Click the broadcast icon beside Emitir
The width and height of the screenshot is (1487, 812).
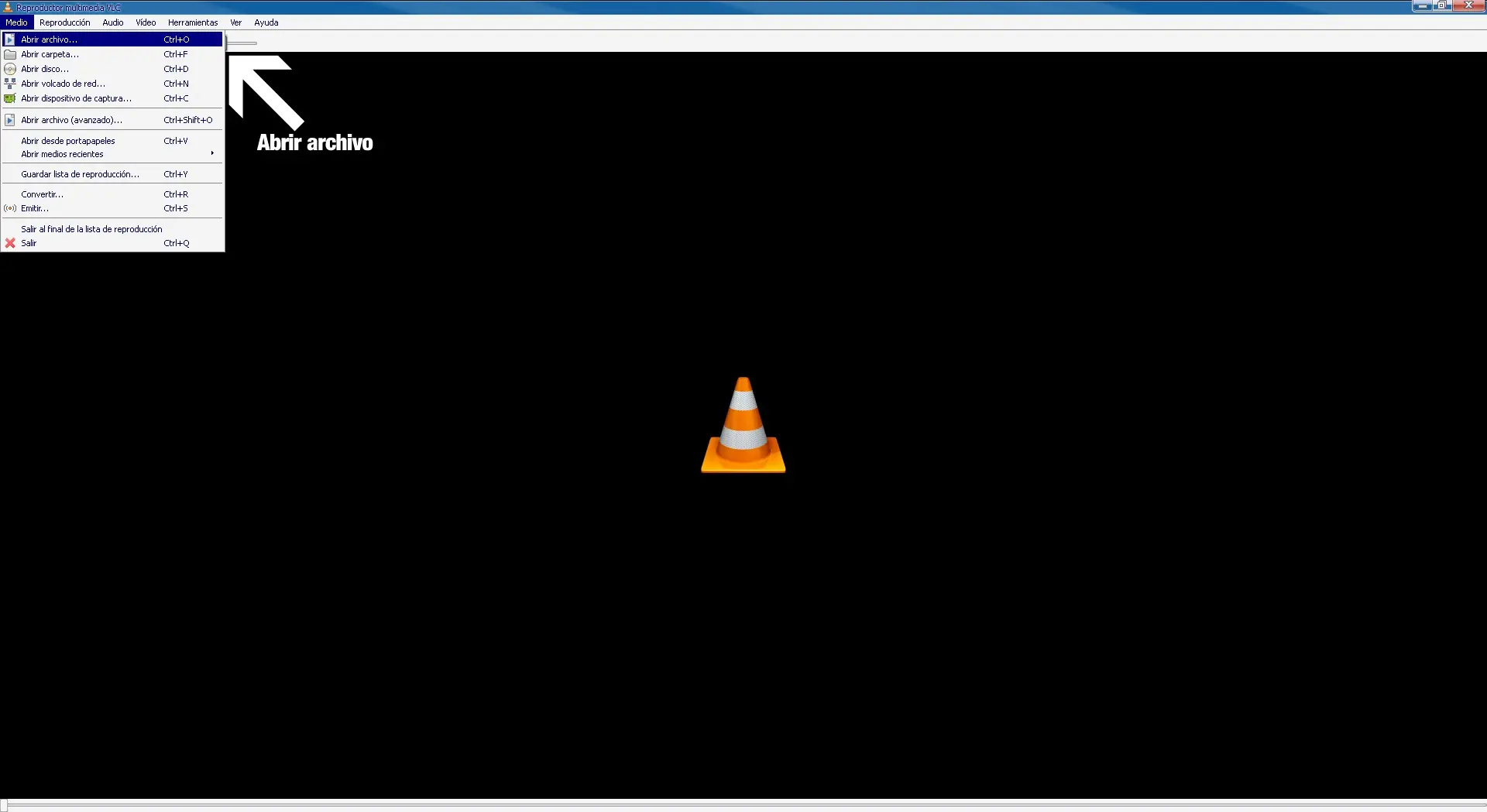pos(10,208)
